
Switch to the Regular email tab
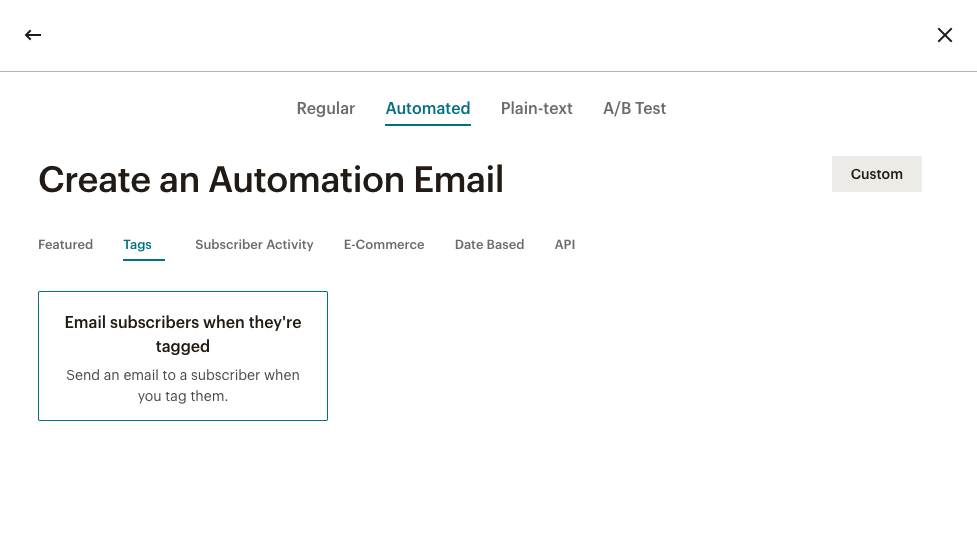coord(325,108)
